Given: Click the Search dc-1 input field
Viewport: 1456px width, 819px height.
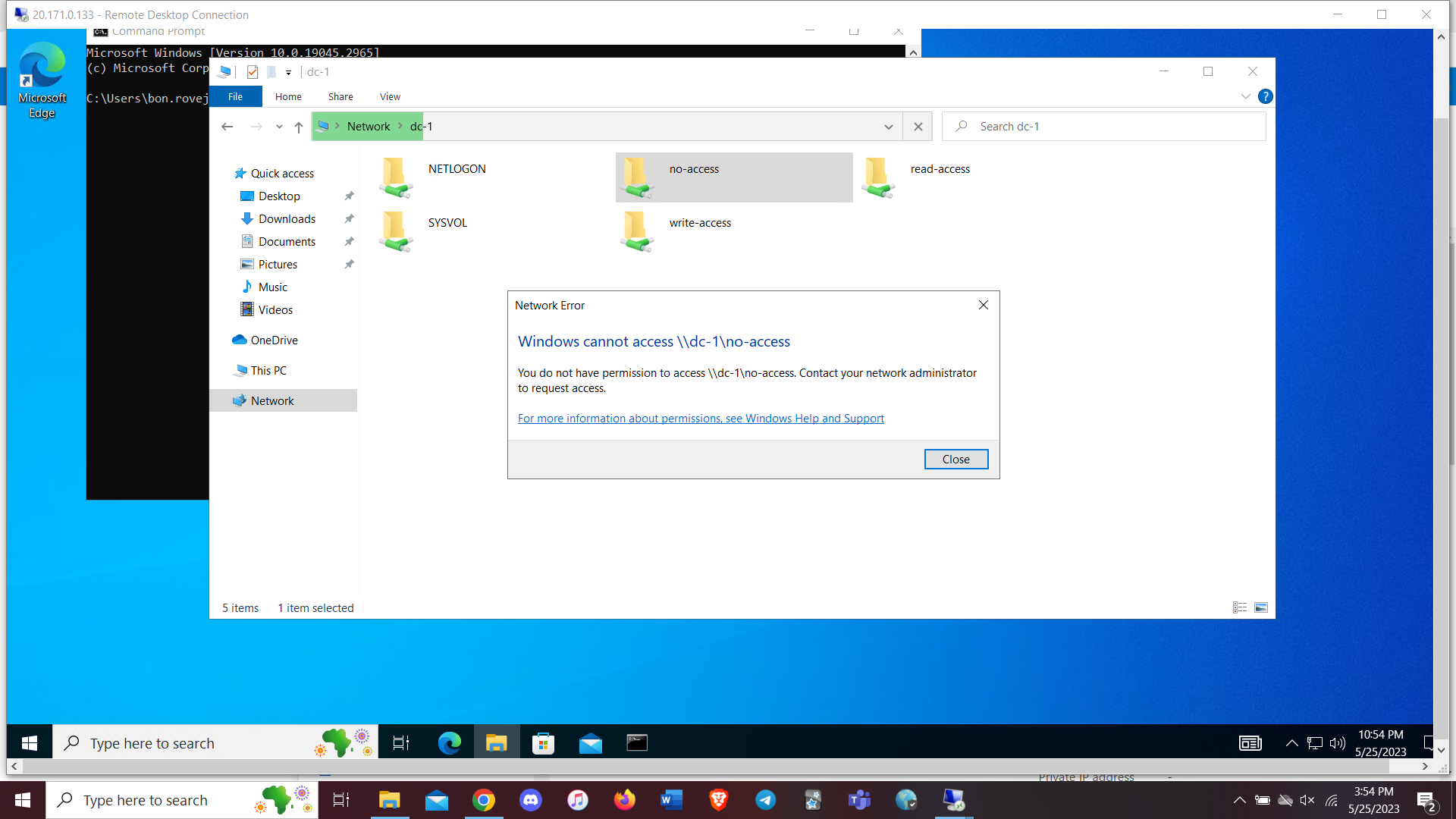Looking at the screenshot, I should tap(1115, 127).
